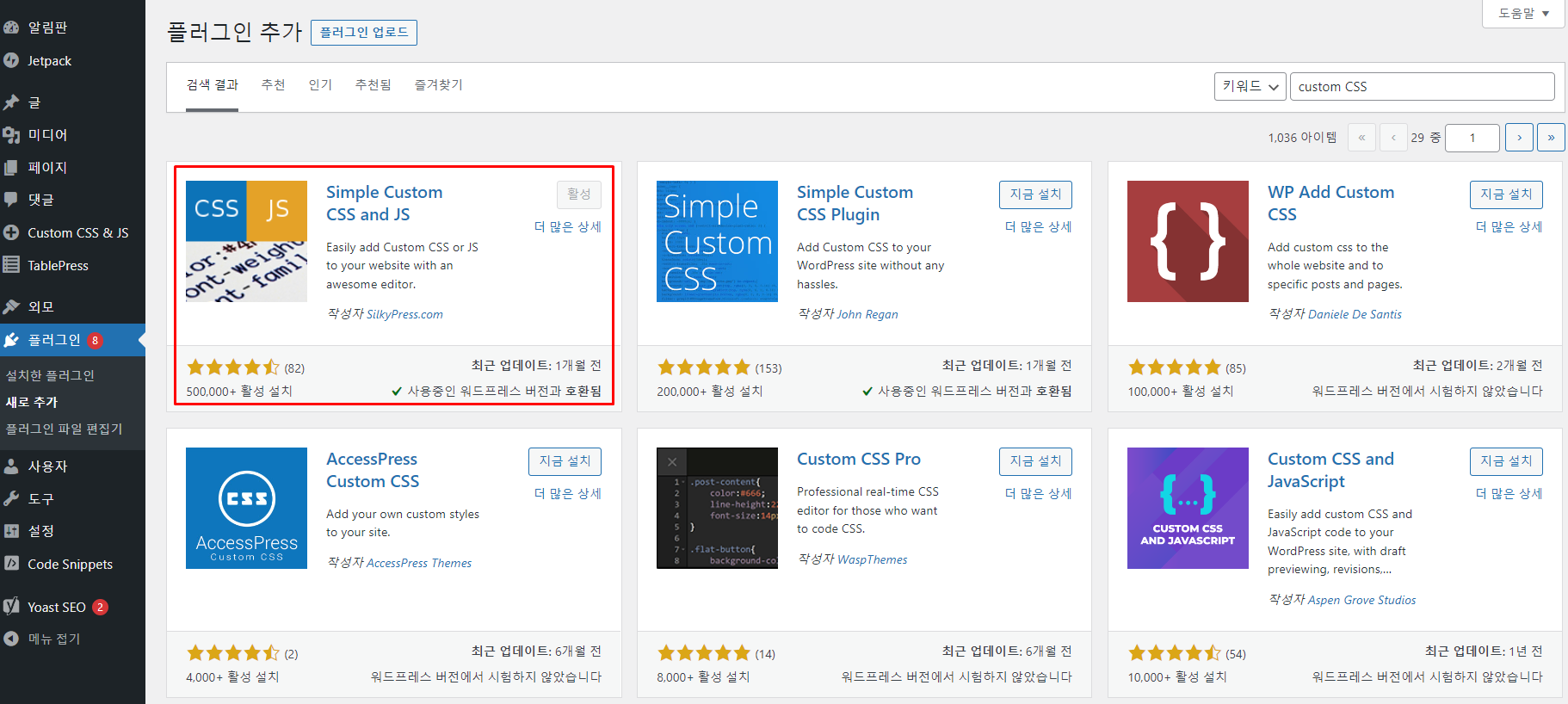
Task: Click the 플러그인 plug icon
Action: tap(11, 340)
